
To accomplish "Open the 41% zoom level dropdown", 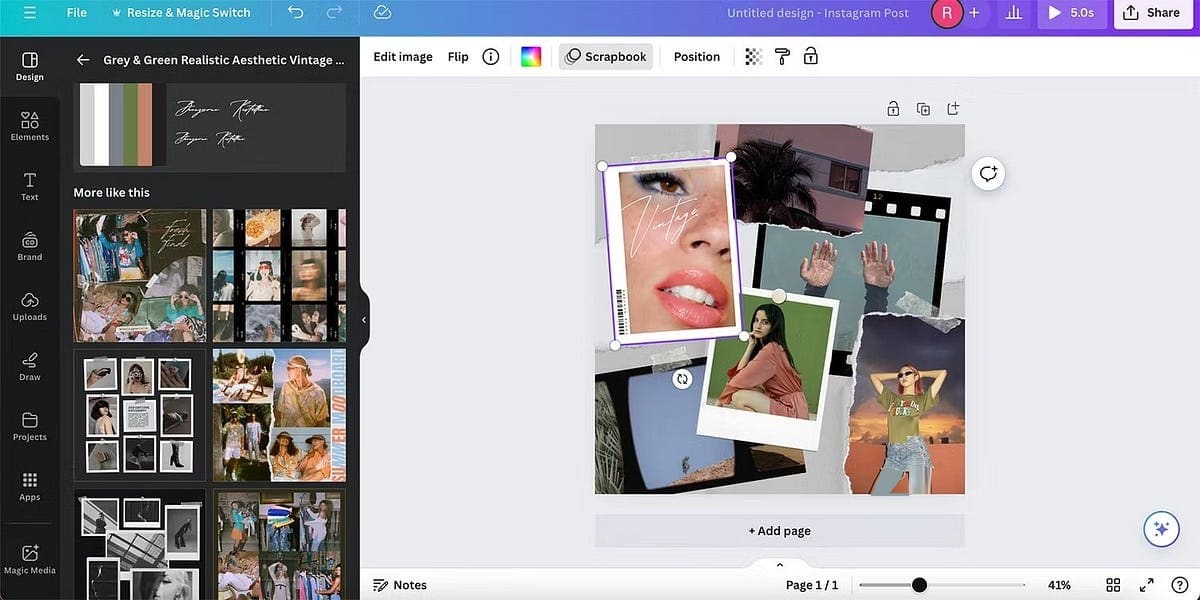I will pyautogui.click(x=1059, y=585).
